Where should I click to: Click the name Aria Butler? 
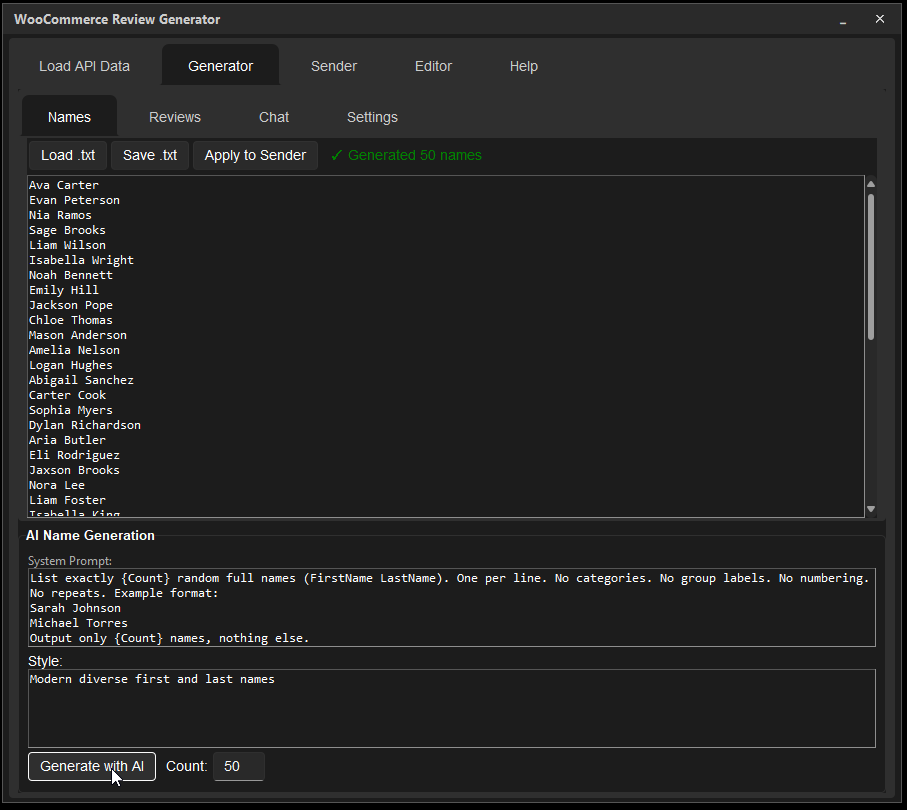(67, 441)
